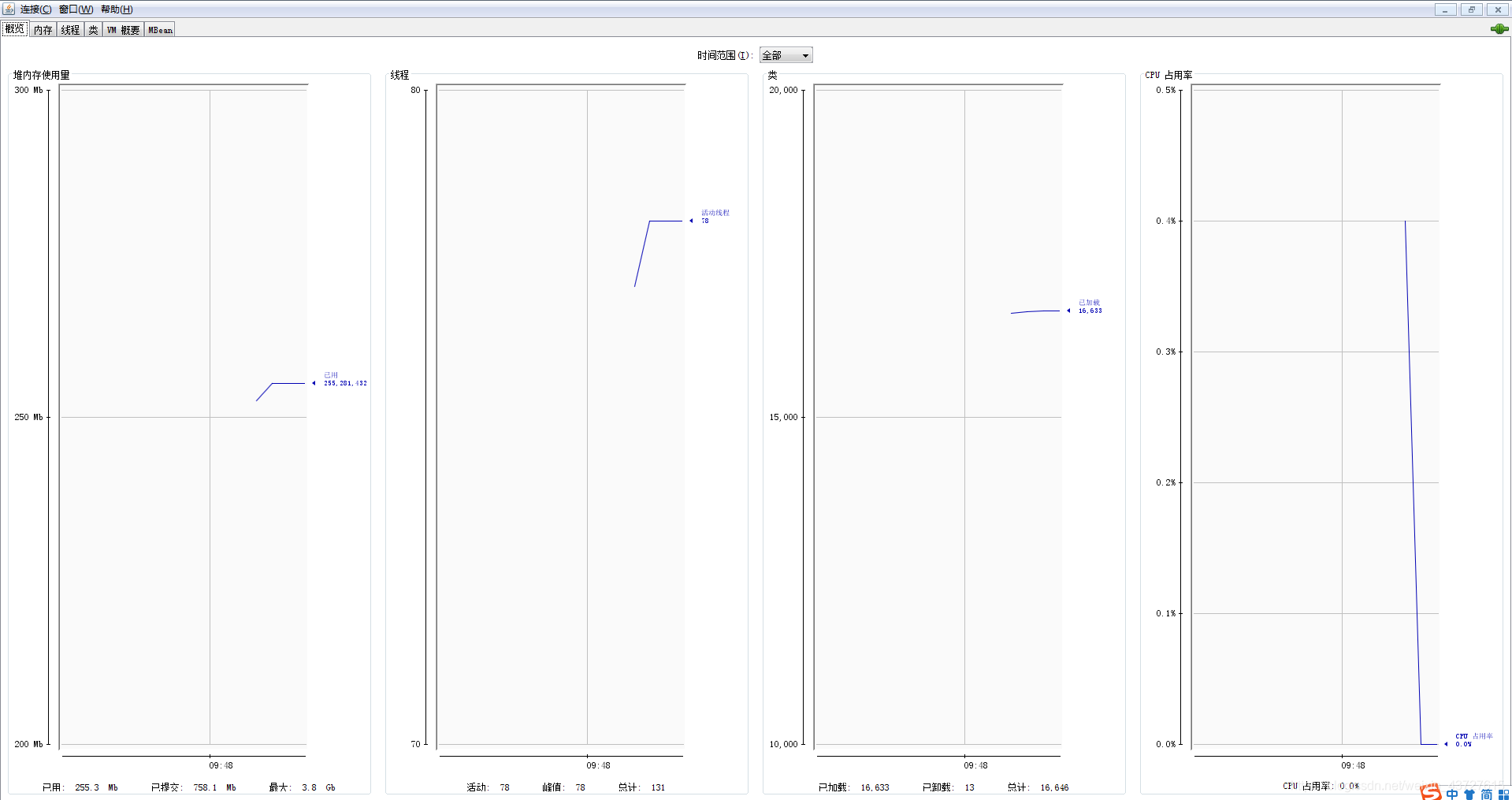Open the VM 概要 tab

click(123, 30)
